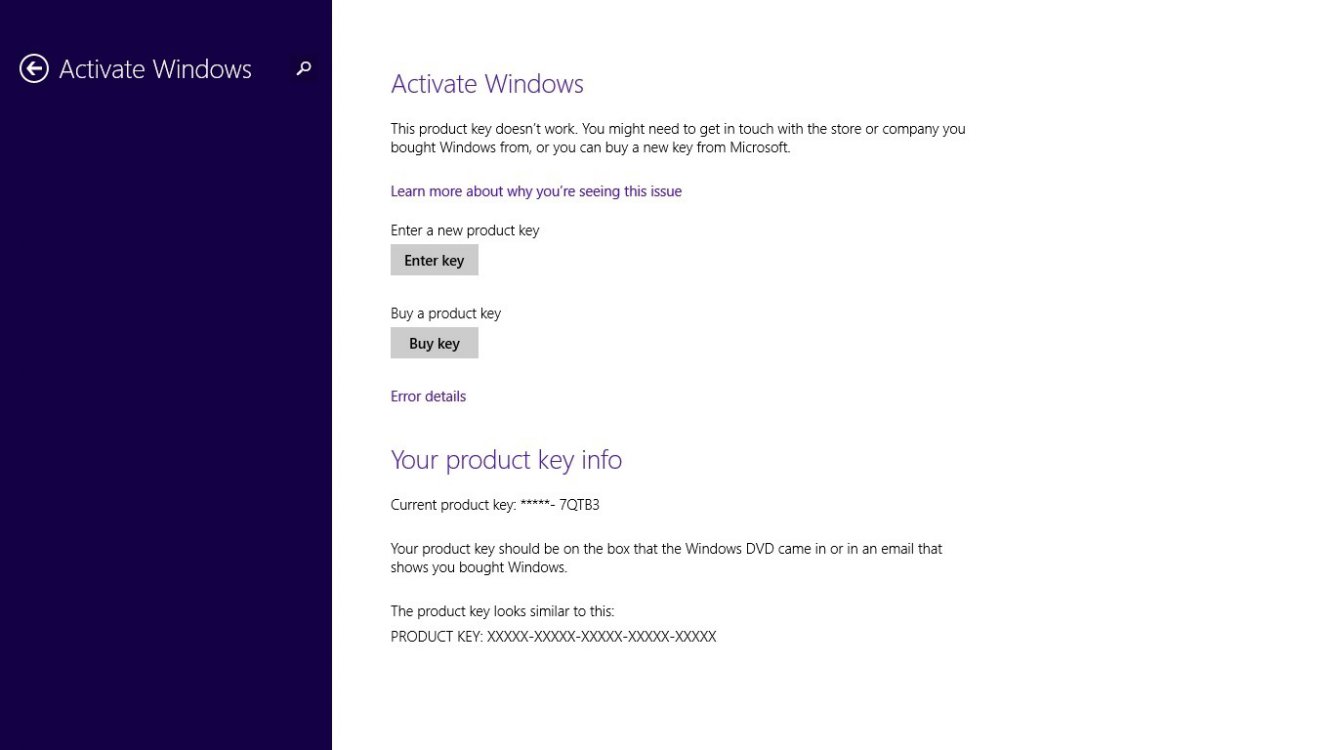Image resolution: width=1334 pixels, height=750 pixels.
Task: Open the 'Learn more about why you're seeing this issue' link
Action: pos(536,191)
